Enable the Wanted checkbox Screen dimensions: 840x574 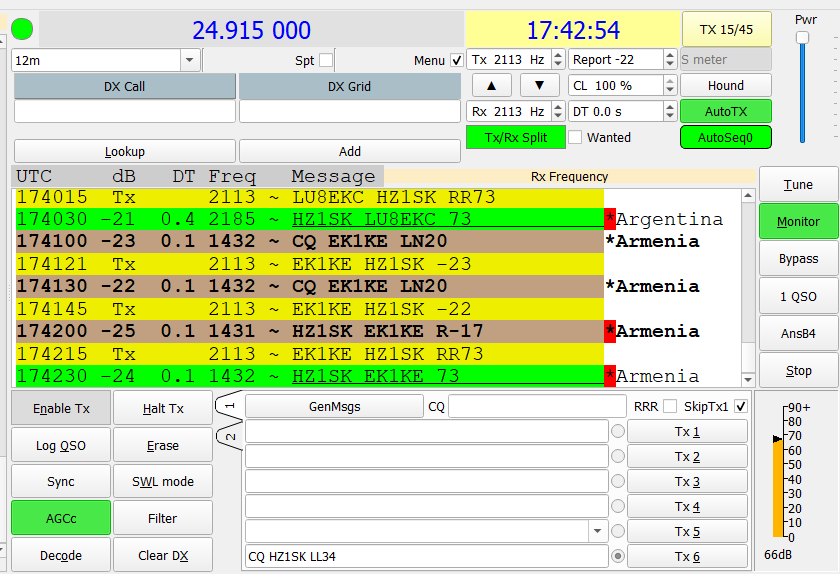575,137
